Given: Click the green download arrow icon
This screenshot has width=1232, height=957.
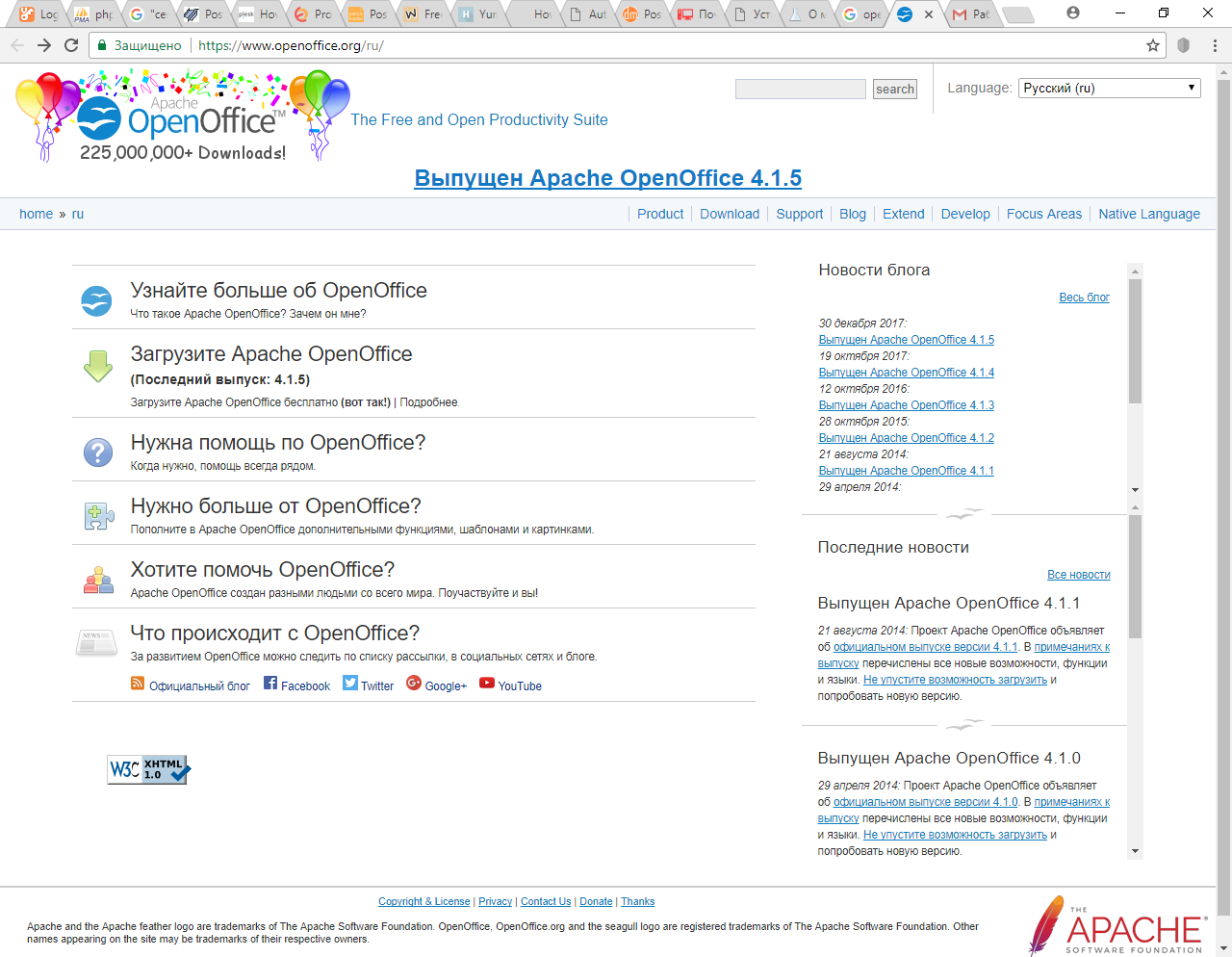Looking at the screenshot, I should (98, 366).
